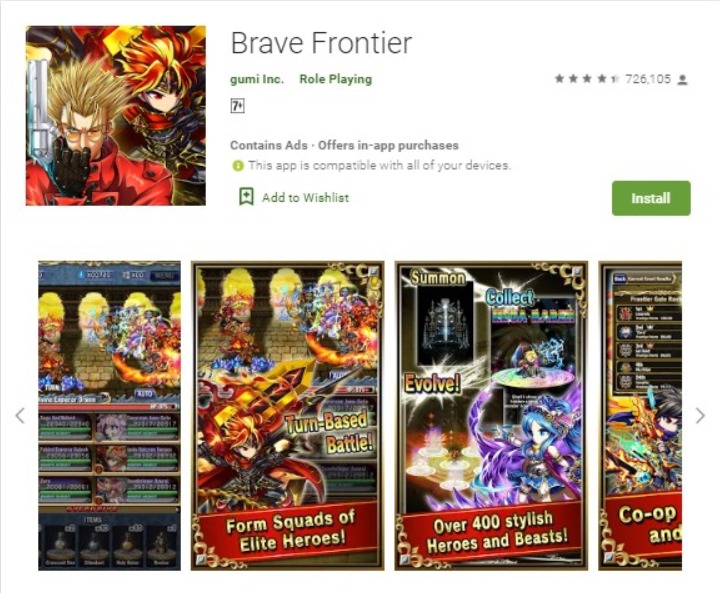Click the reviewer person icon beside 726,105
This screenshot has width=720, height=593.
(x=682, y=80)
